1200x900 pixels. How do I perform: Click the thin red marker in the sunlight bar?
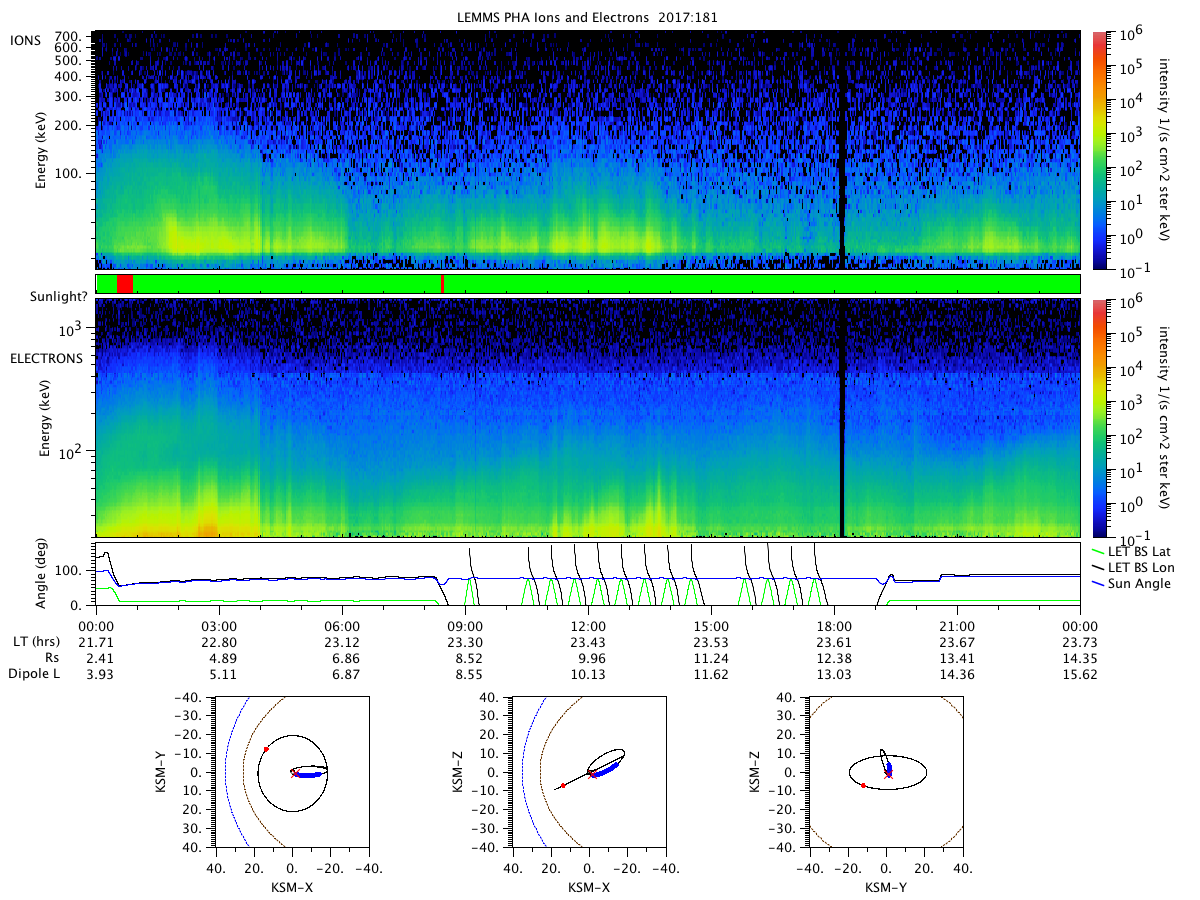click(x=442, y=284)
